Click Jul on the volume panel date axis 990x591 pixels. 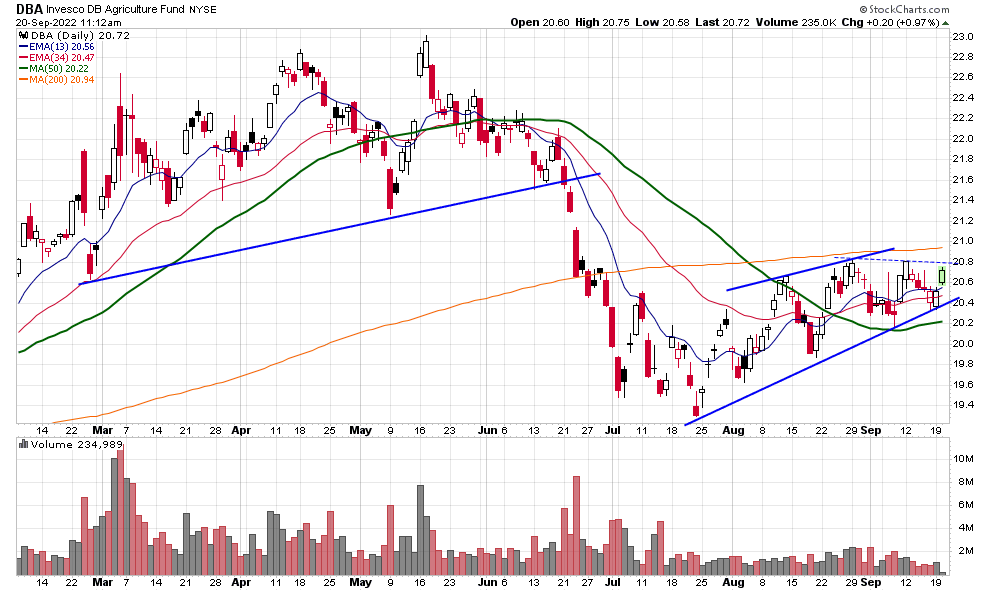612,582
